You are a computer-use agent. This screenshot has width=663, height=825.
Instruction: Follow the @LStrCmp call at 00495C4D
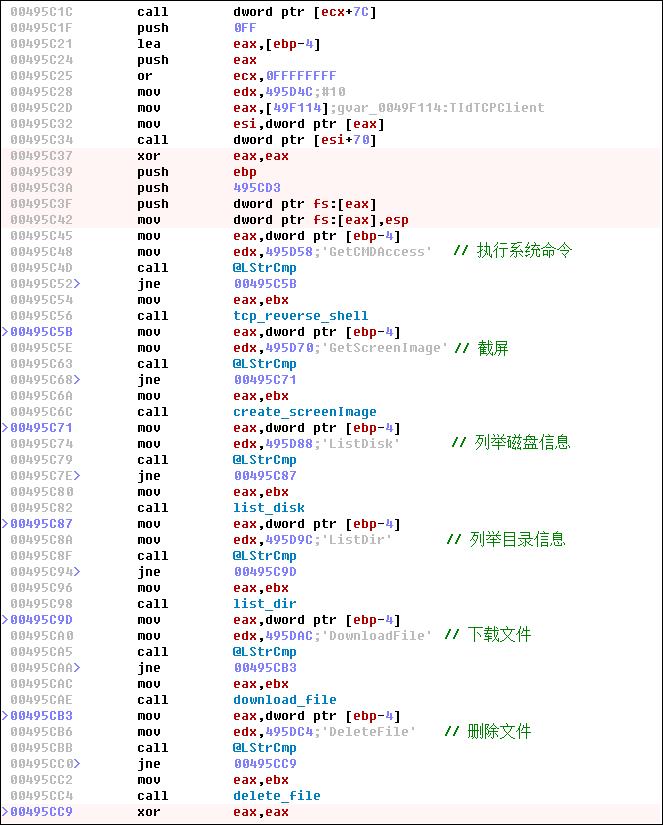pos(265,268)
